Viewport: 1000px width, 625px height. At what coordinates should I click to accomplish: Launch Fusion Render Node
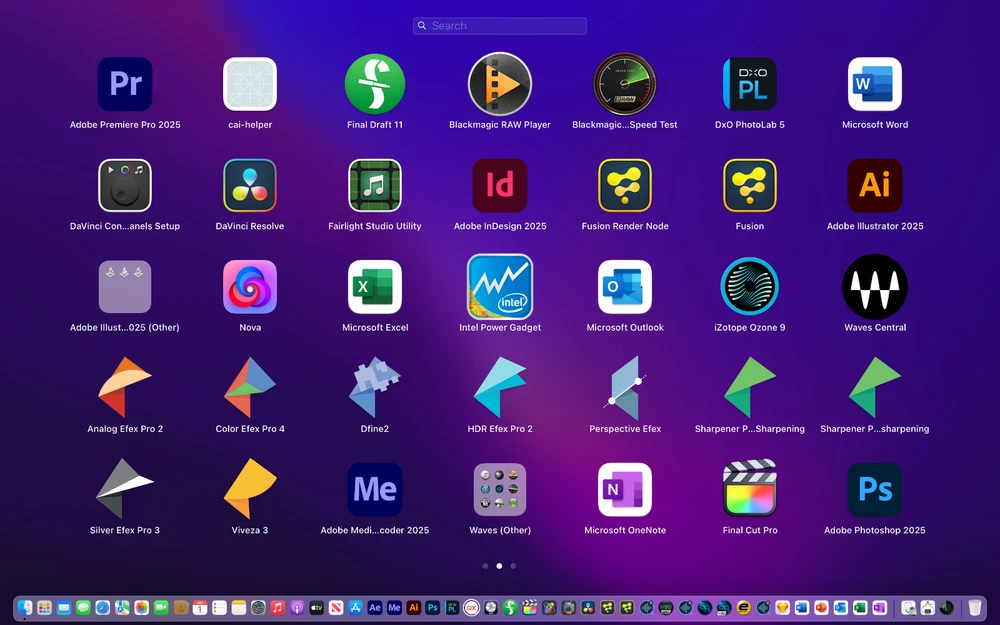pos(625,185)
